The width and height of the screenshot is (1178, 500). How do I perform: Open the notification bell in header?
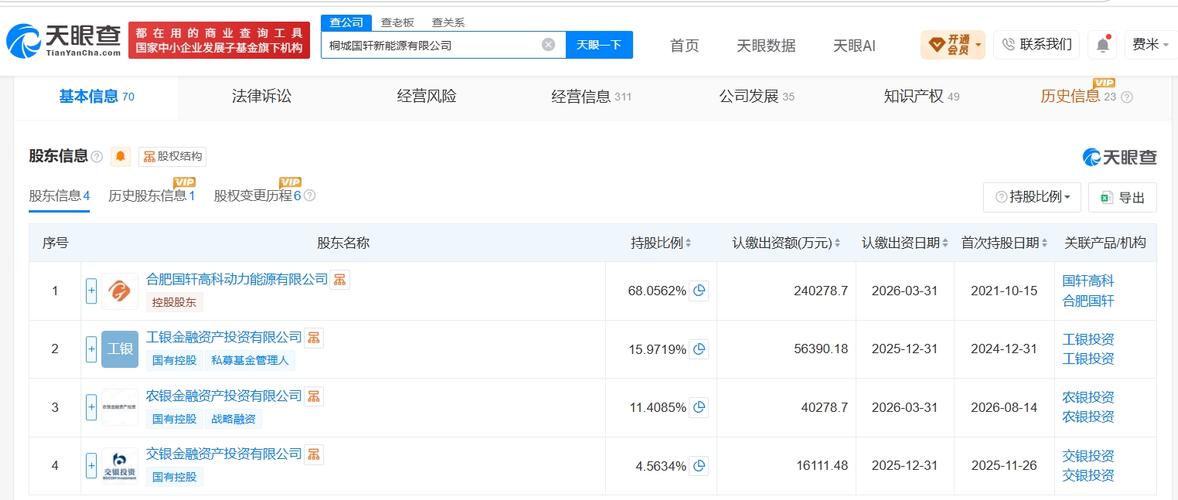1102,45
